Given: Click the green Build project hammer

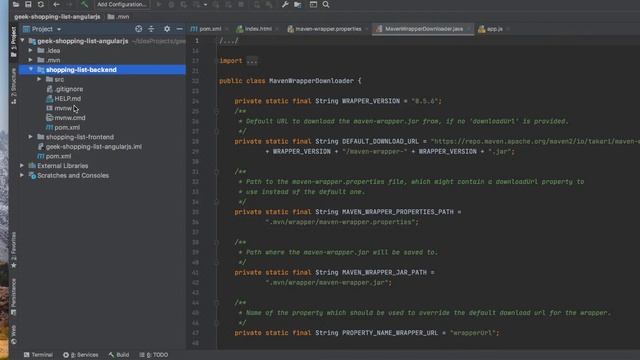Looking at the screenshot, I should (84, 4).
